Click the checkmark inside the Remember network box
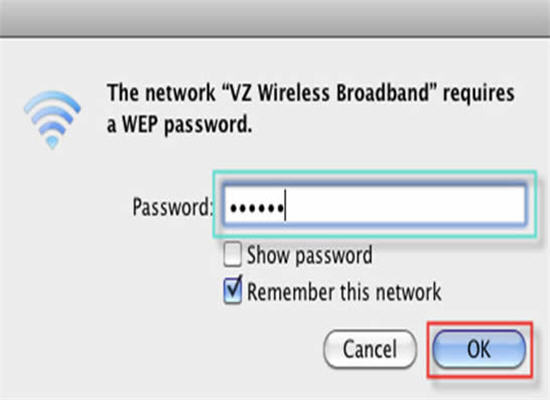This screenshot has height=400, width=550. tap(234, 288)
